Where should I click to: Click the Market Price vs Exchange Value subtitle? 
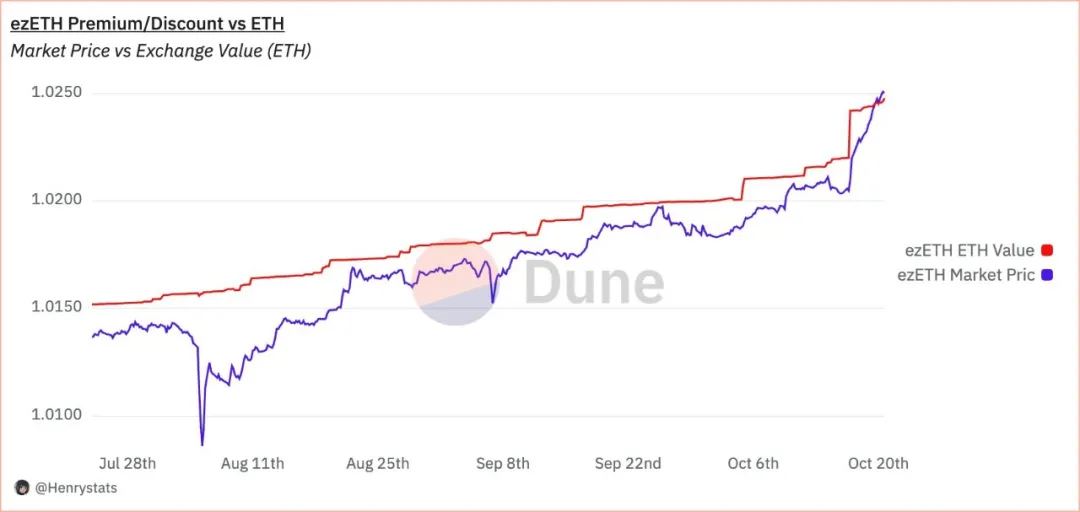coord(160,51)
